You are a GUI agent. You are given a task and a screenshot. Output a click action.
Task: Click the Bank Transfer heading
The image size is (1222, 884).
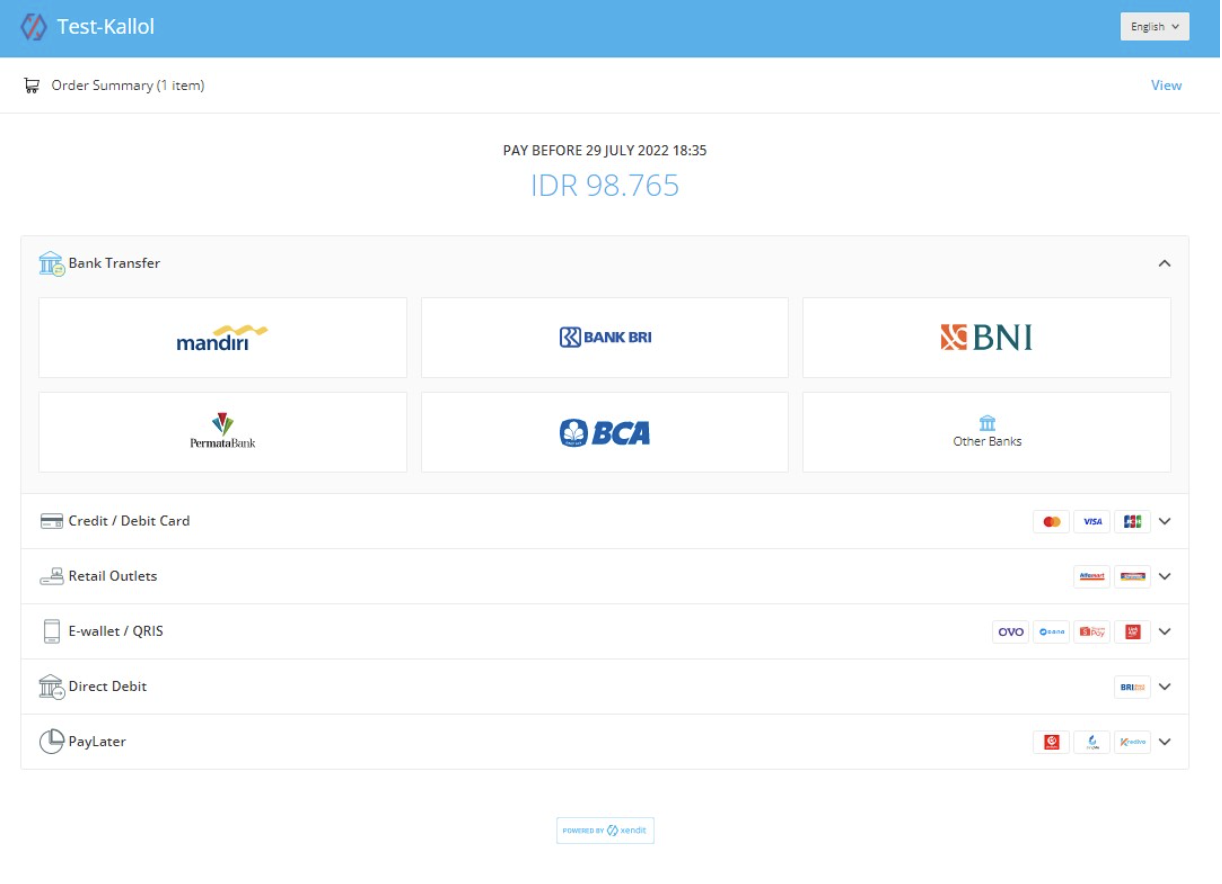[x=114, y=263]
